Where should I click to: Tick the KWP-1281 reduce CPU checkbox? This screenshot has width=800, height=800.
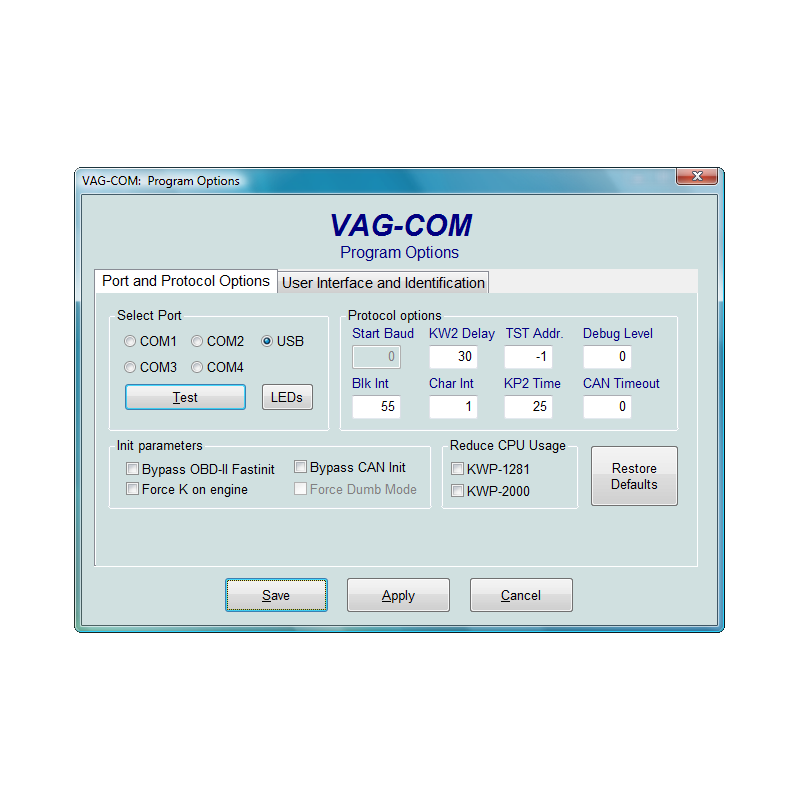tap(458, 468)
